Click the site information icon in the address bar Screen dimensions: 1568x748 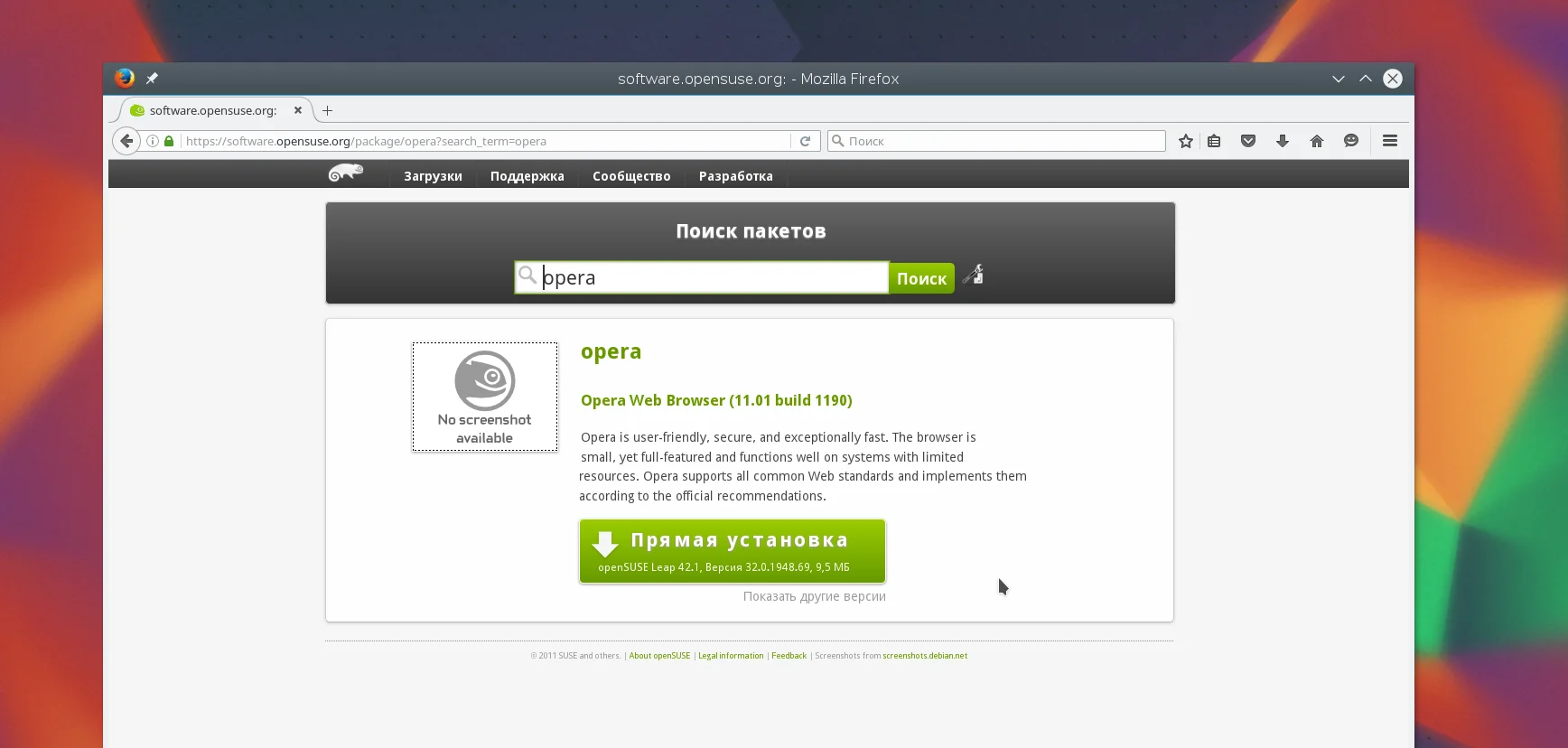(x=153, y=141)
